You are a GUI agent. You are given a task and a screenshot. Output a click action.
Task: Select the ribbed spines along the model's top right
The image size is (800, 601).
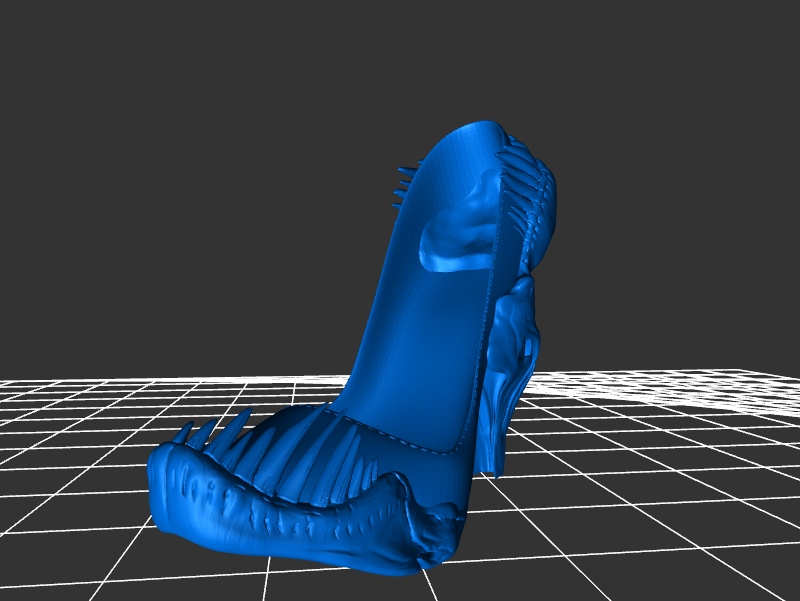[x=528, y=180]
